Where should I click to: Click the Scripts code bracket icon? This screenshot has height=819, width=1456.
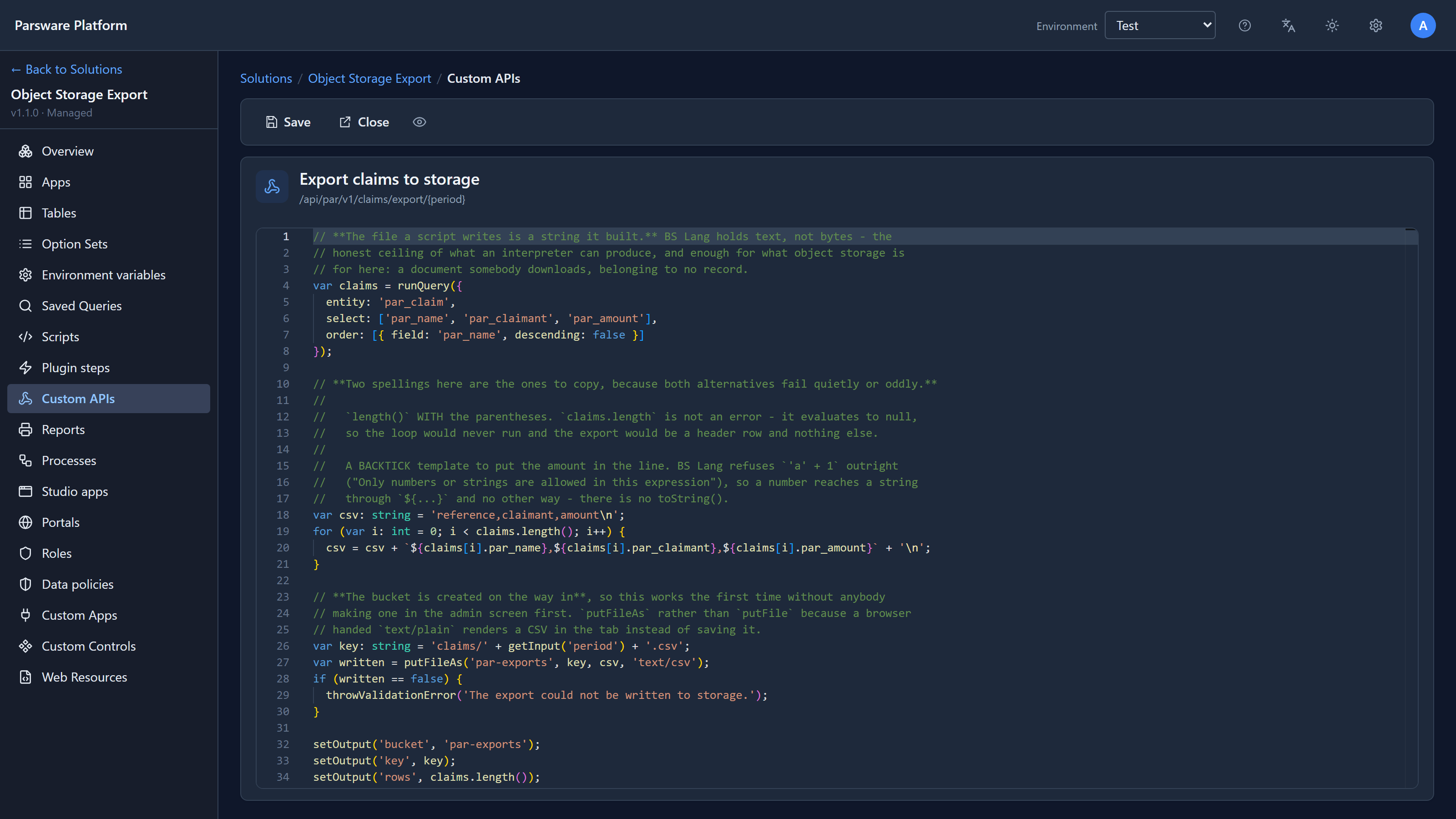point(25,337)
